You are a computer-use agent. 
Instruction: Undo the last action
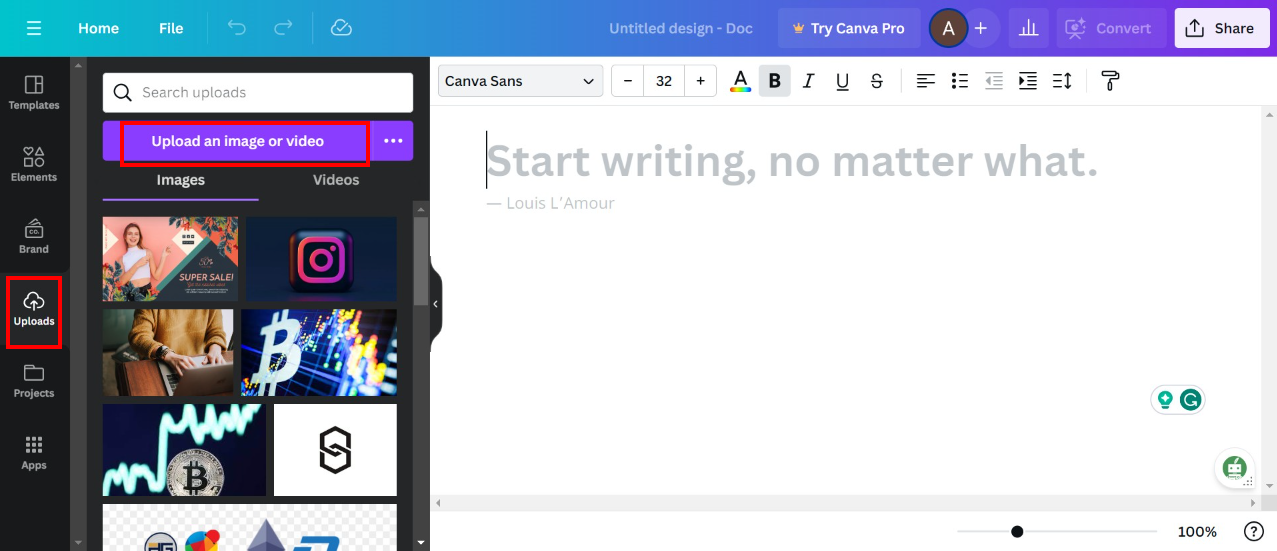[237, 28]
